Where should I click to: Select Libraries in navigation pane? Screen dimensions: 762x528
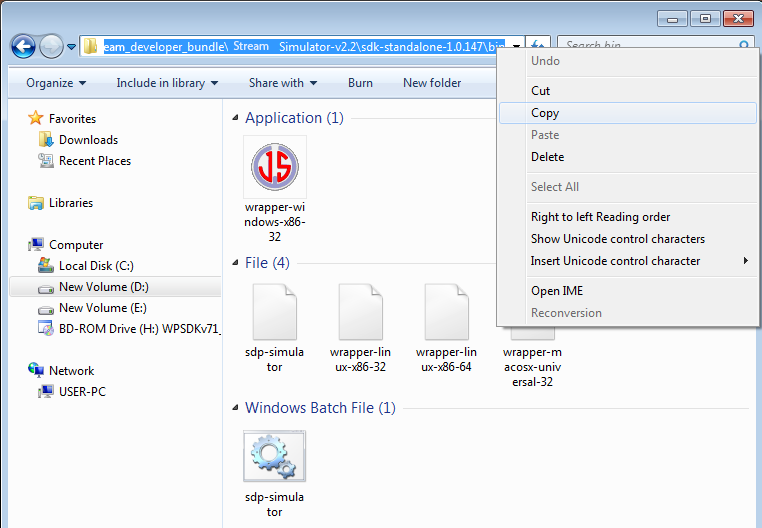tap(71, 203)
